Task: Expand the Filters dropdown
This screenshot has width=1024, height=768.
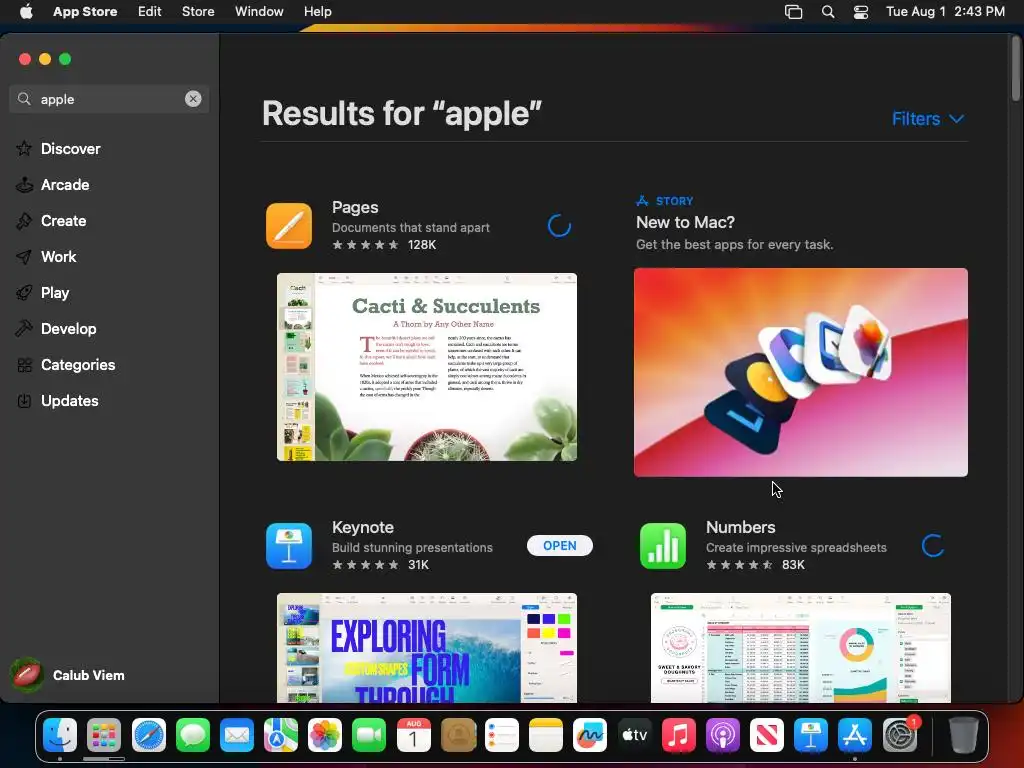Action: point(928,119)
